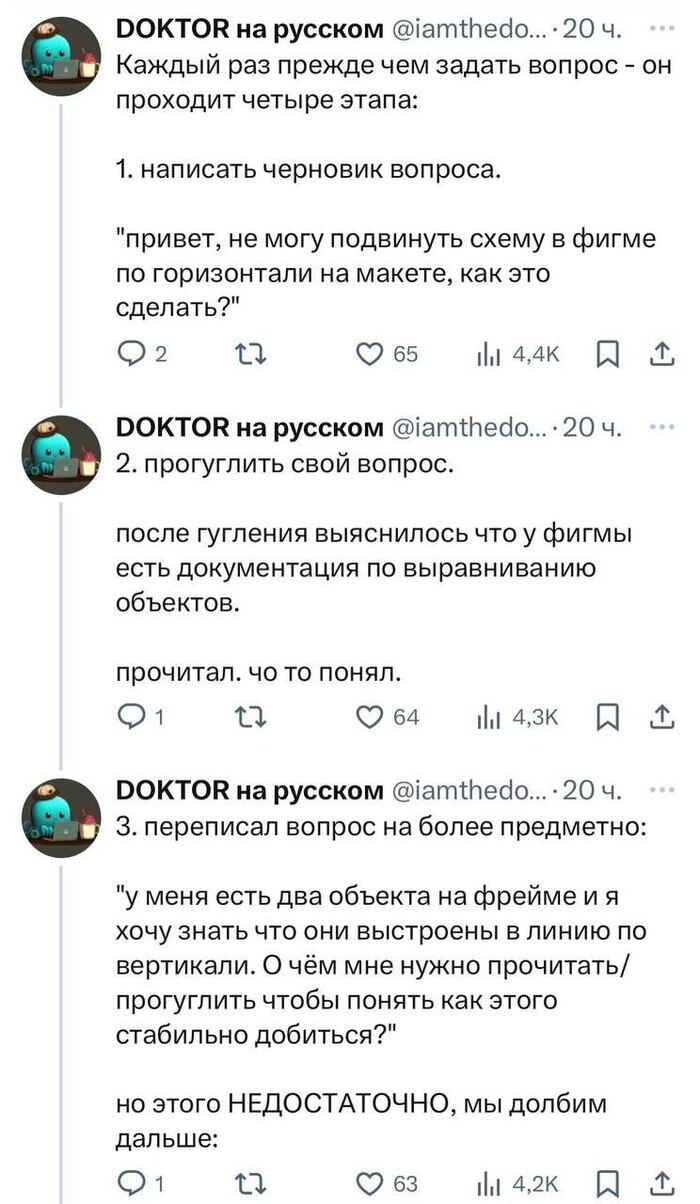Open the DOKTOR на русском profile name in the second tweet
This screenshot has height=1204, width=700.
(249, 429)
